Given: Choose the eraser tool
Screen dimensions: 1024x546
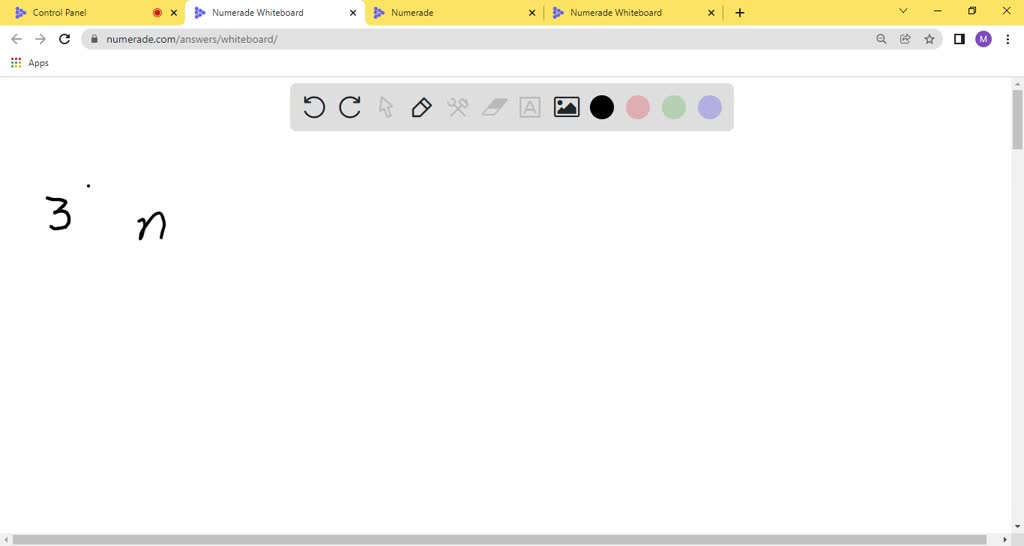Looking at the screenshot, I should (x=494, y=107).
